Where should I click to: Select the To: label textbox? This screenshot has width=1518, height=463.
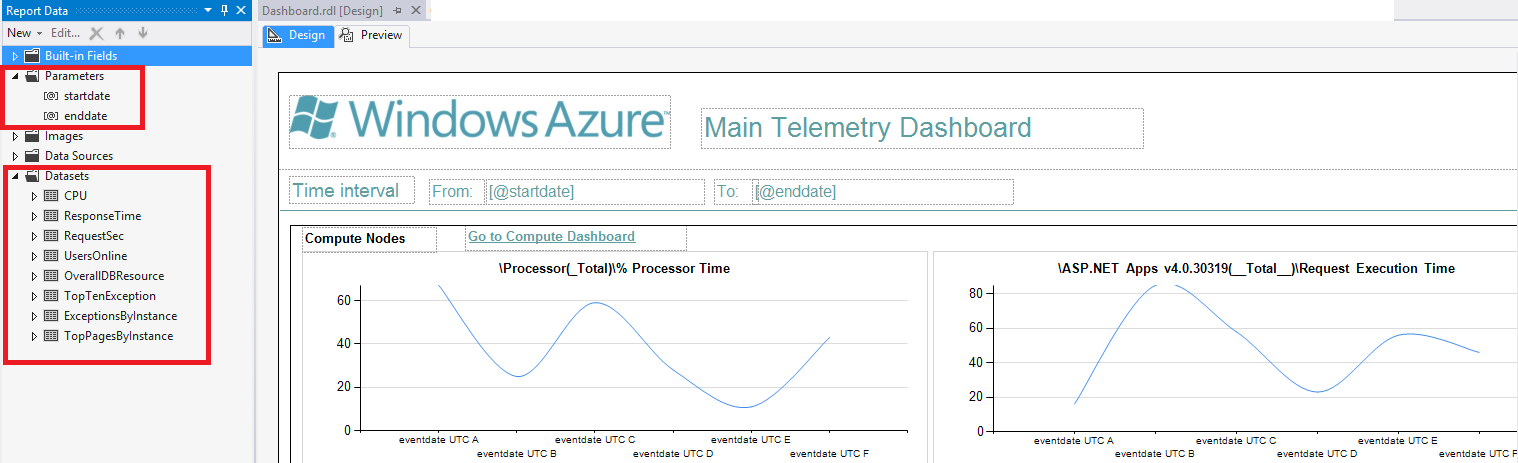733,191
